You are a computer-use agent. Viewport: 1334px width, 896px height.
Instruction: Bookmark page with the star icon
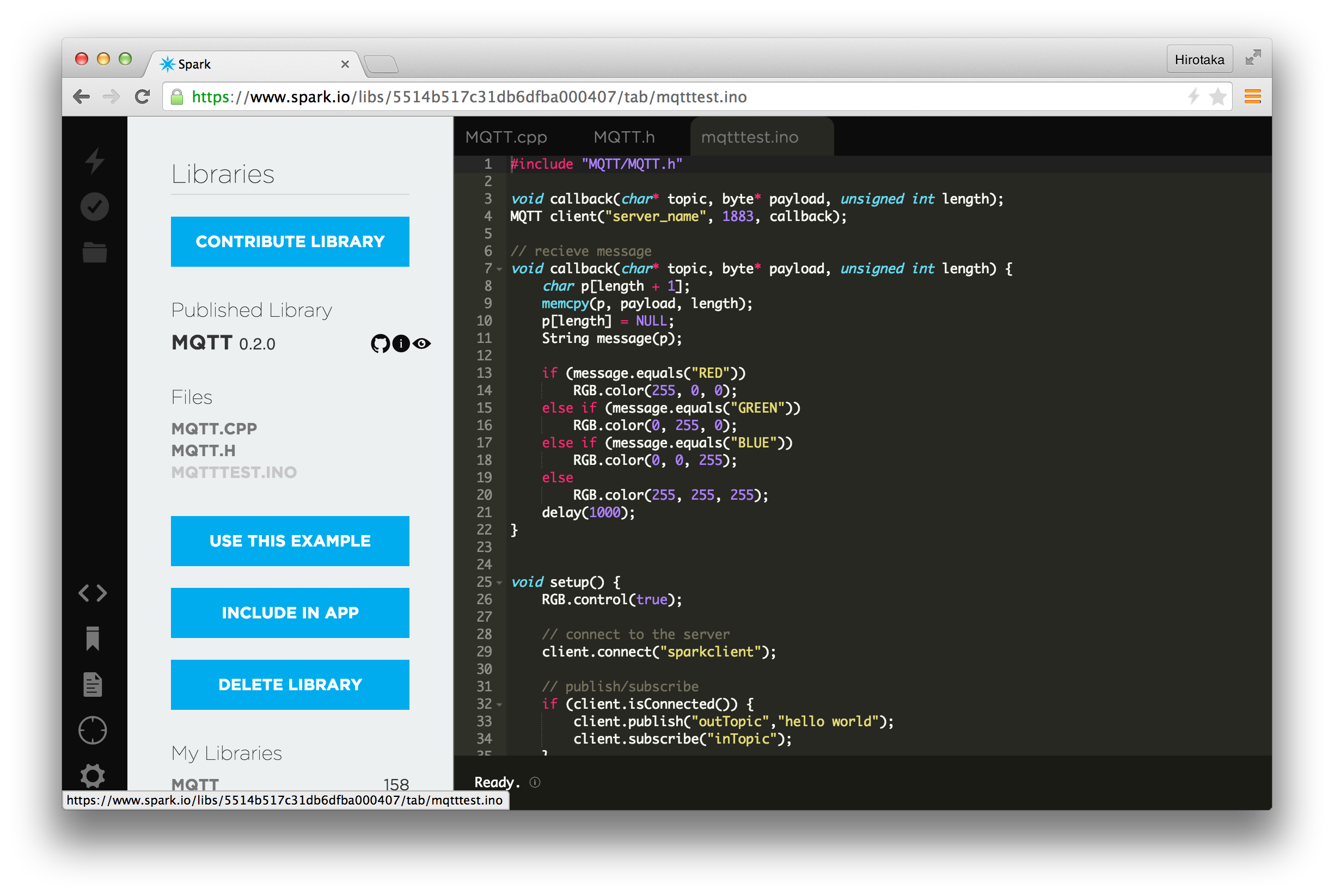pos(1218,96)
